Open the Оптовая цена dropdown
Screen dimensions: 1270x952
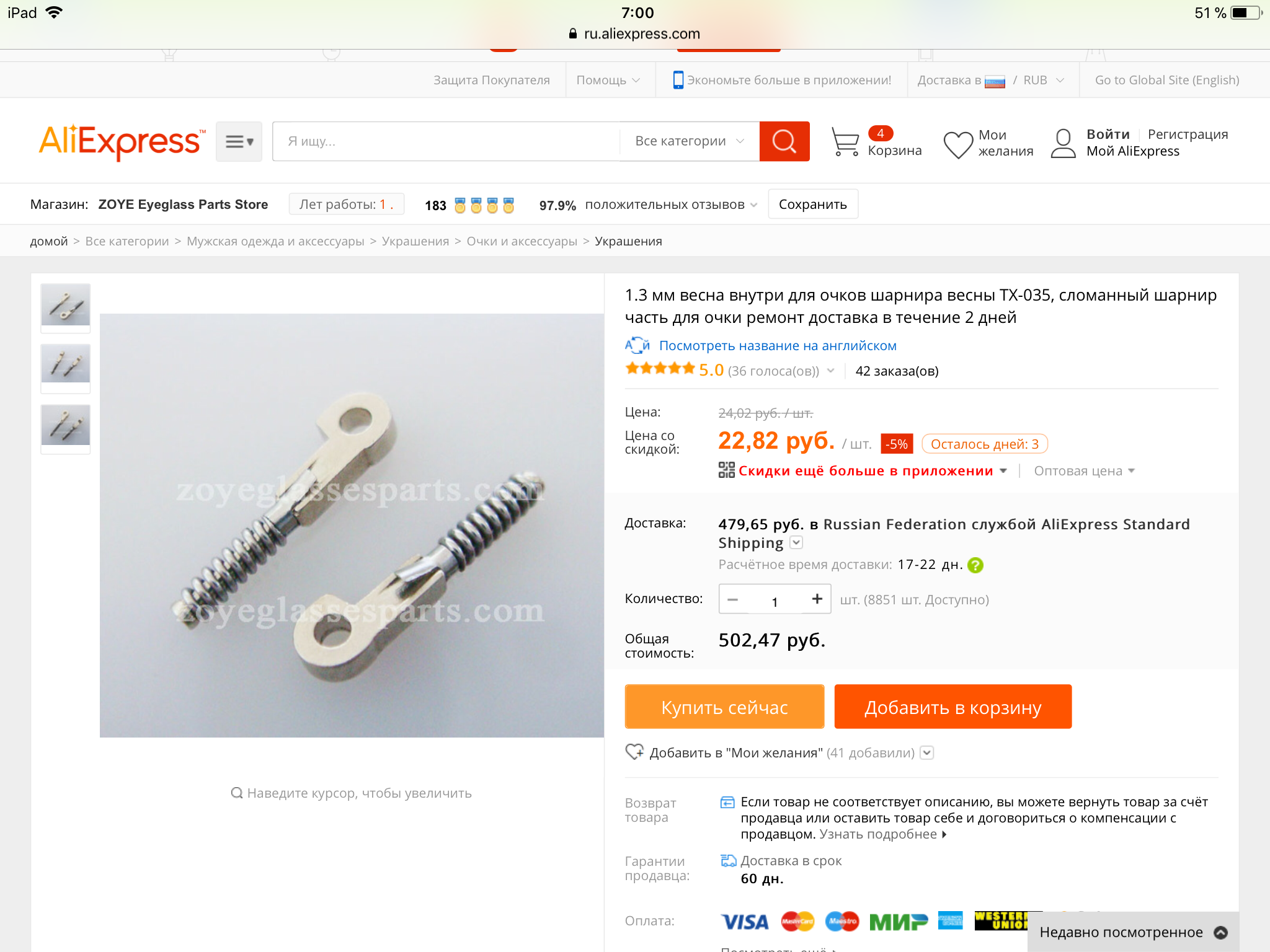(1084, 471)
